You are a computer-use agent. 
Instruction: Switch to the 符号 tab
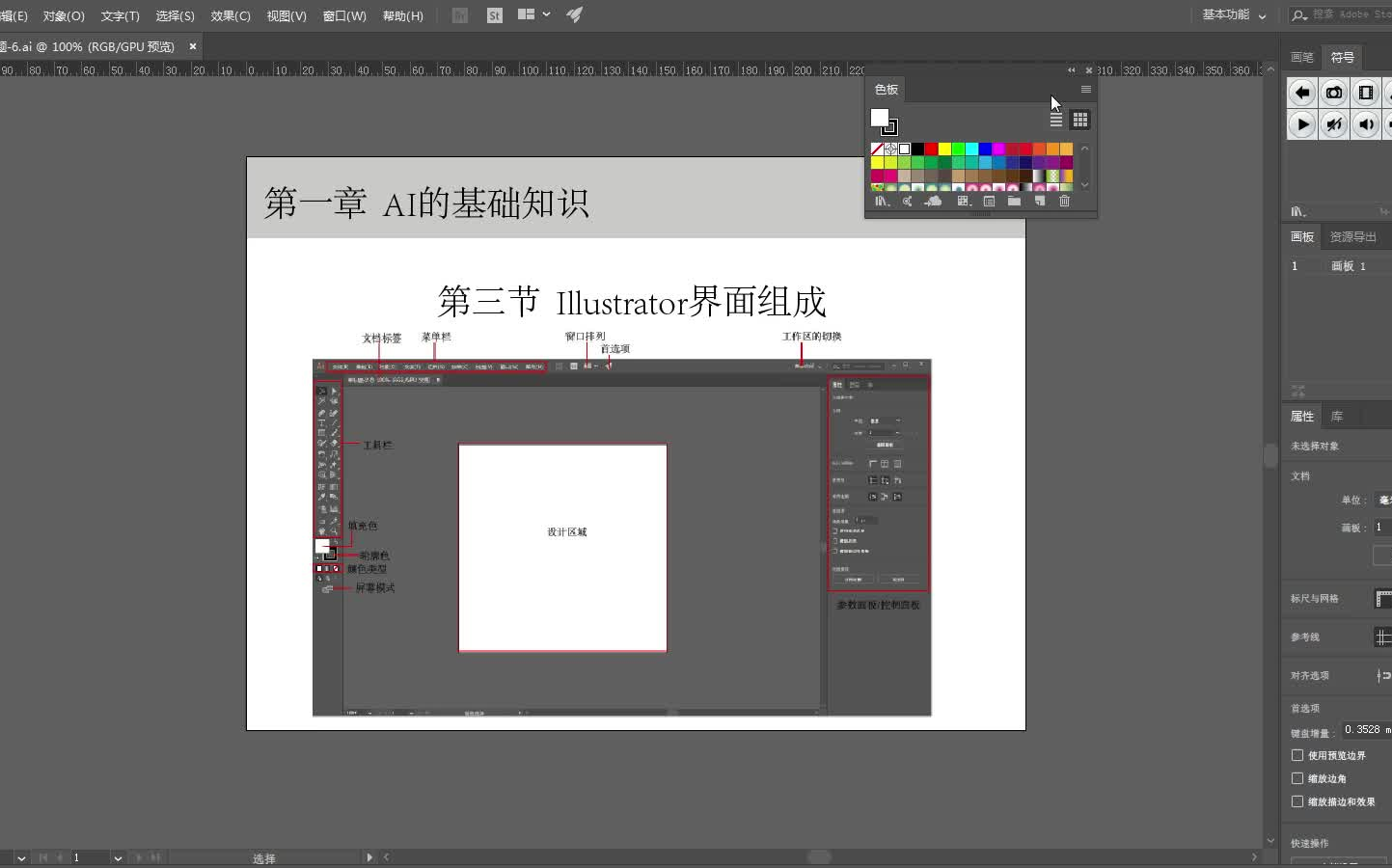[x=1342, y=57]
